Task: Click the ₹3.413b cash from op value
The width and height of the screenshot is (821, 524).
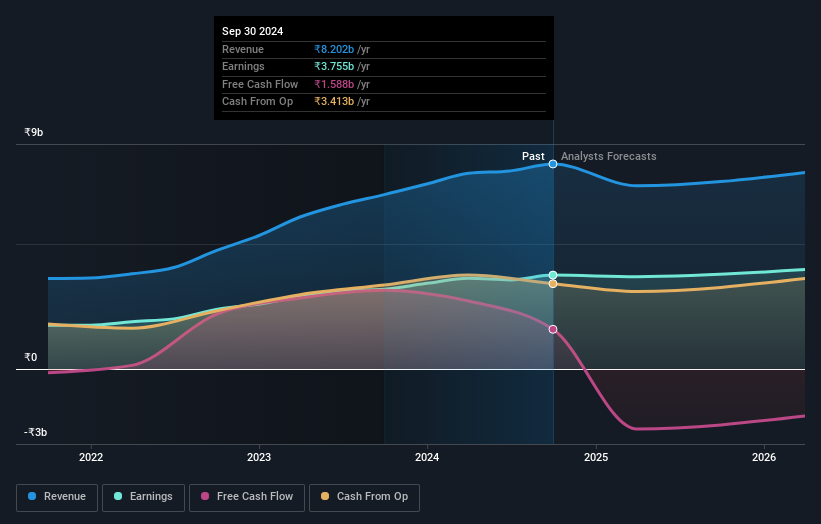Action: point(334,102)
